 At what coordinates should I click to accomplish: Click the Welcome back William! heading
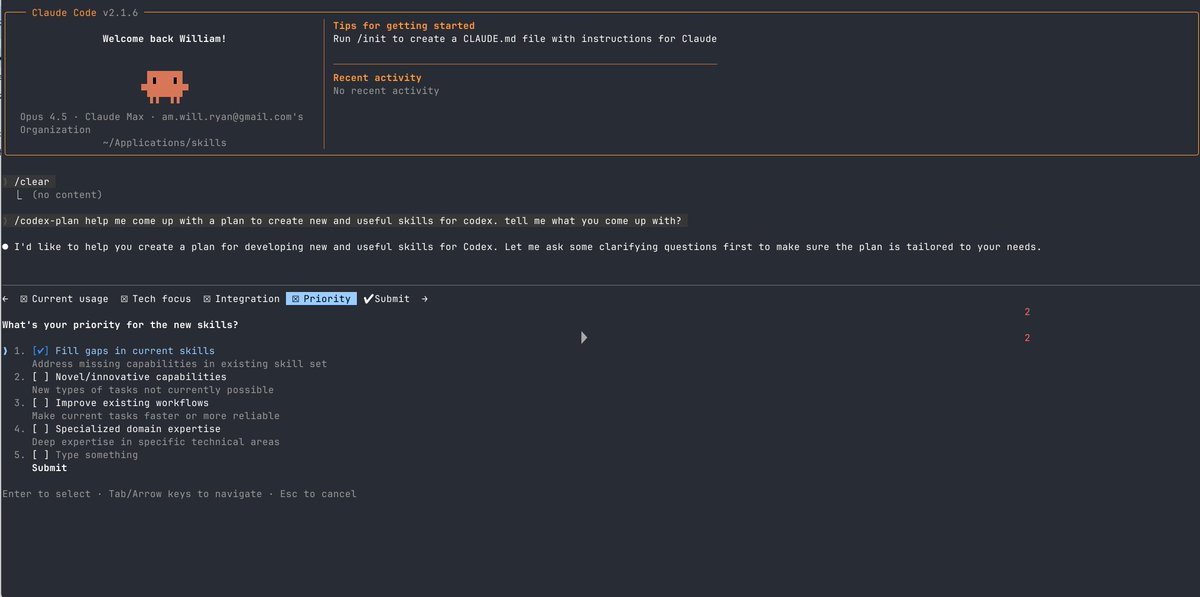pos(163,39)
